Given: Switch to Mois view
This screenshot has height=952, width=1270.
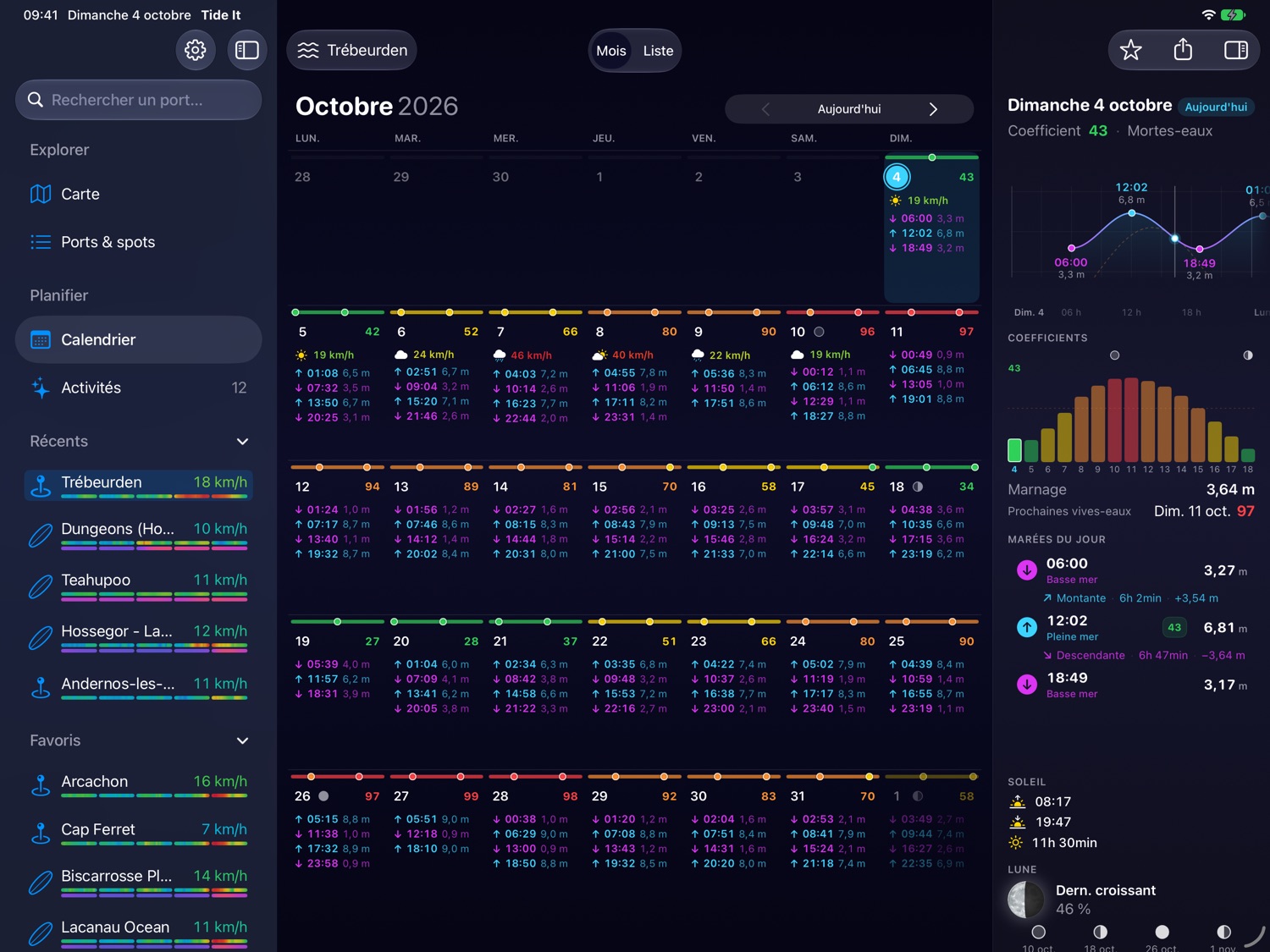Looking at the screenshot, I should (x=611, y=51).
